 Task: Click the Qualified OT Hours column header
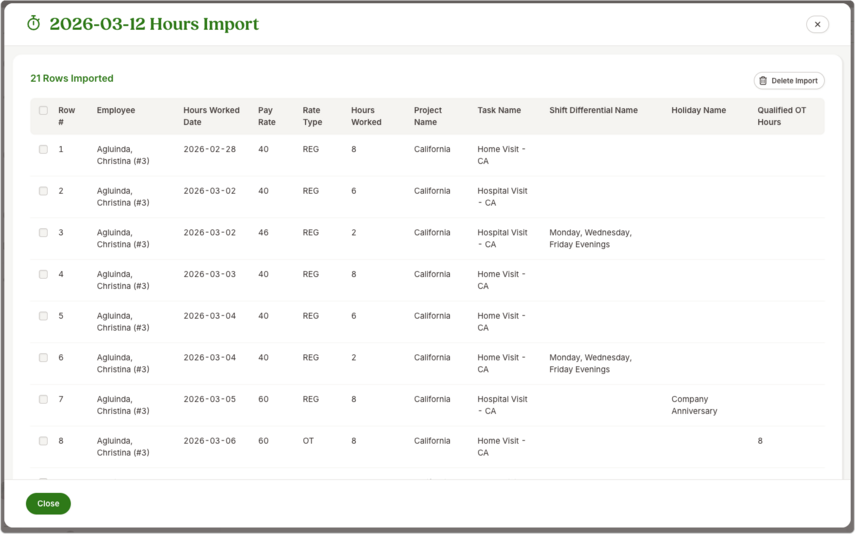[781, 116]
